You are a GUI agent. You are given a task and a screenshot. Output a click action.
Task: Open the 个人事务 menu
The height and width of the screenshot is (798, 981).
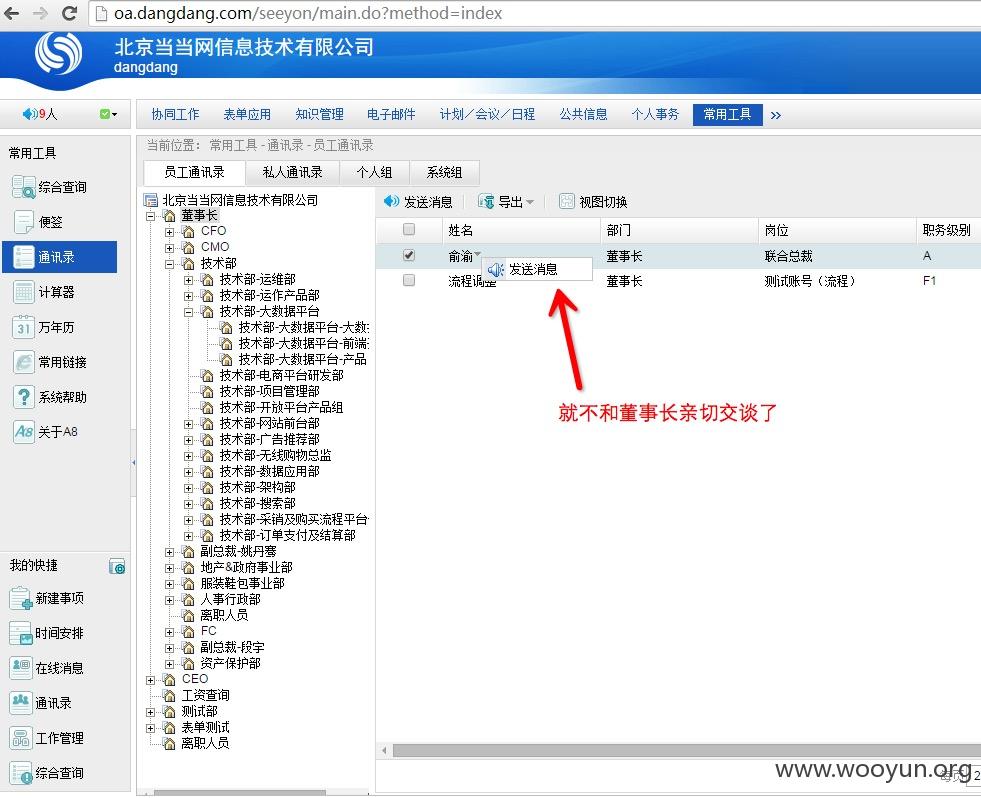pos(655,115)
